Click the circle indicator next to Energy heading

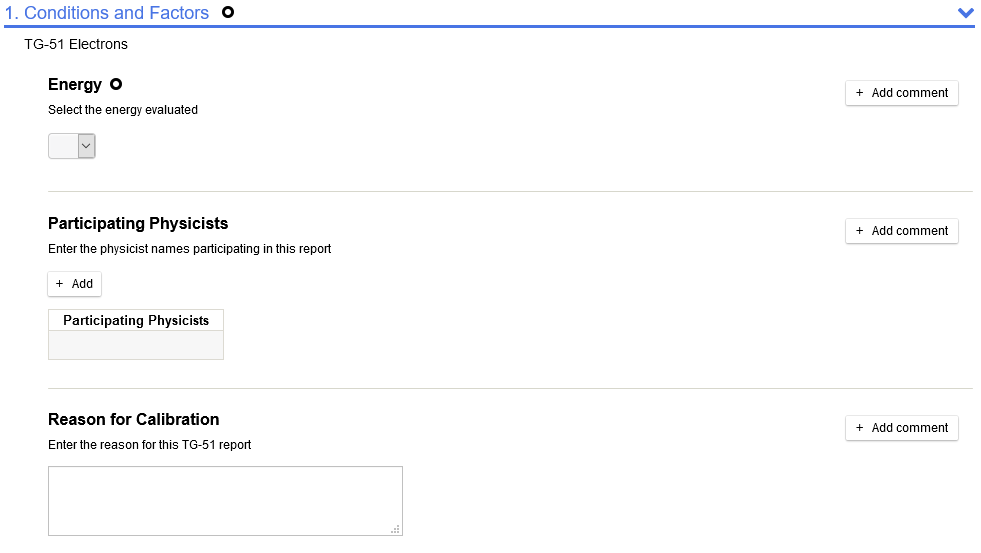point(116,85)
